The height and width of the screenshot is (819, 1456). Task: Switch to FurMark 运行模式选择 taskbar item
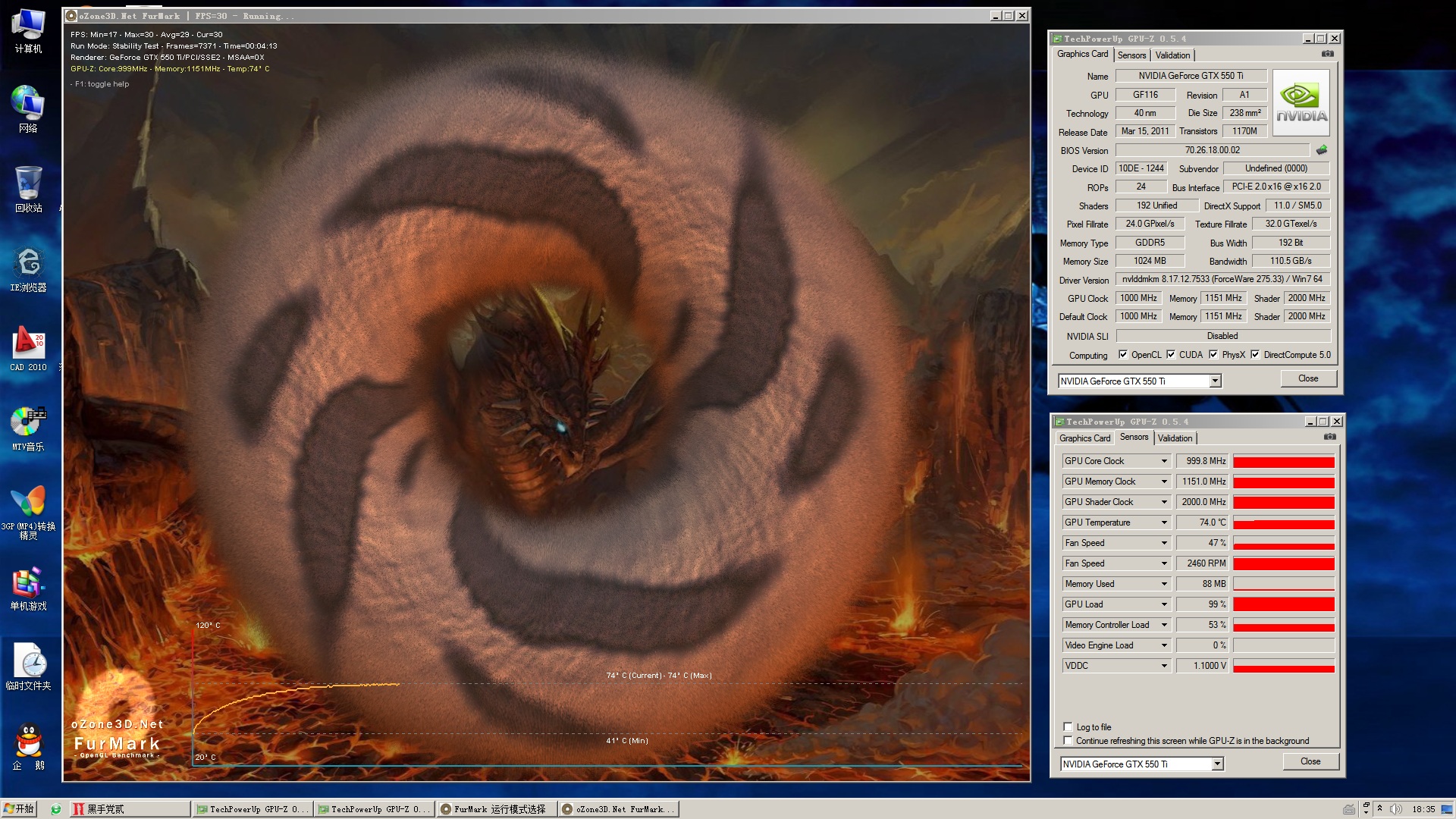[x=497, y=809]
